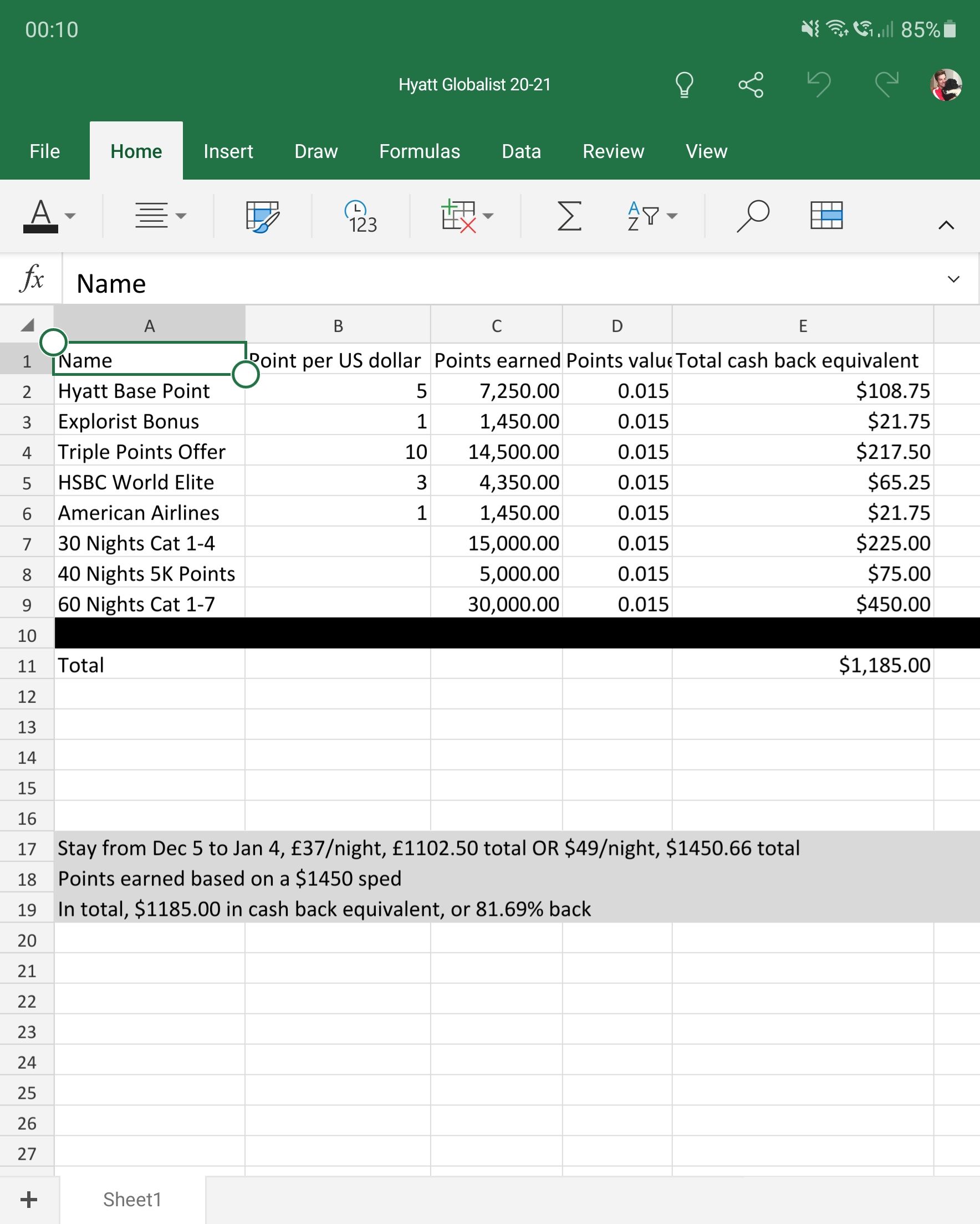Screen dimensions: 980x1224
Task: Expand the formula bar chevron
Action: pyautogui.click(x=954, y=279)
